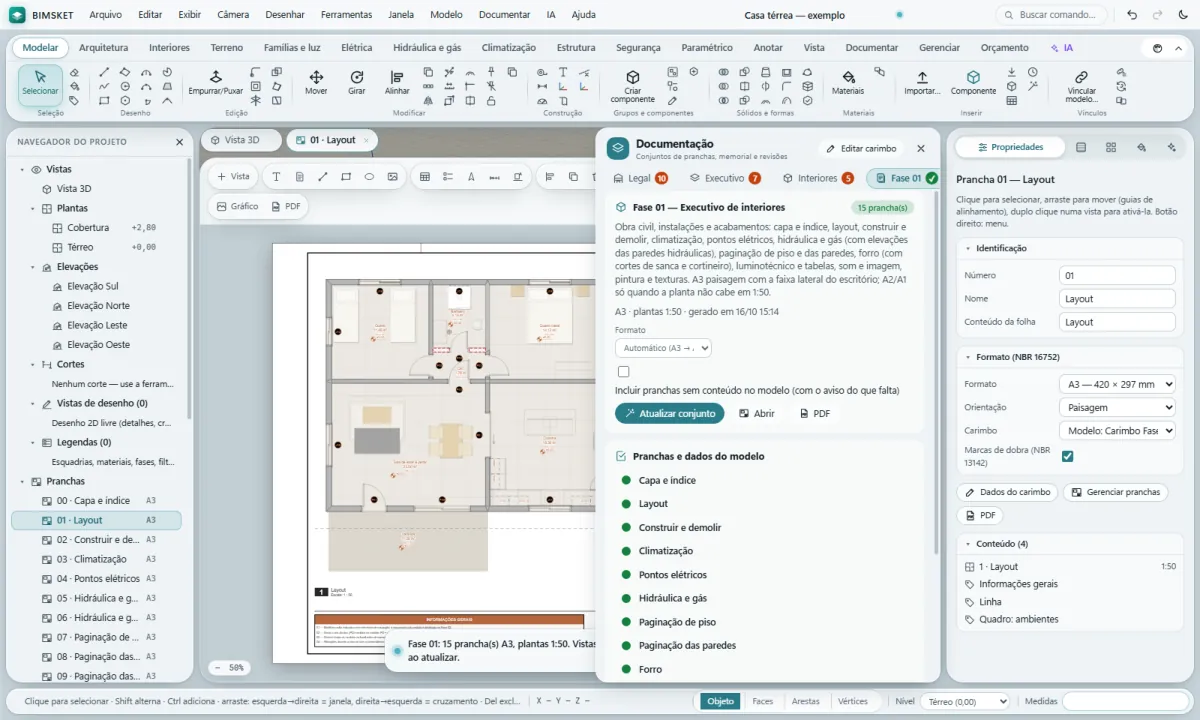Insert image via picture icon in sheet toolbar
This screenshot has width=1200, height=720.
[x=392, y=177]
